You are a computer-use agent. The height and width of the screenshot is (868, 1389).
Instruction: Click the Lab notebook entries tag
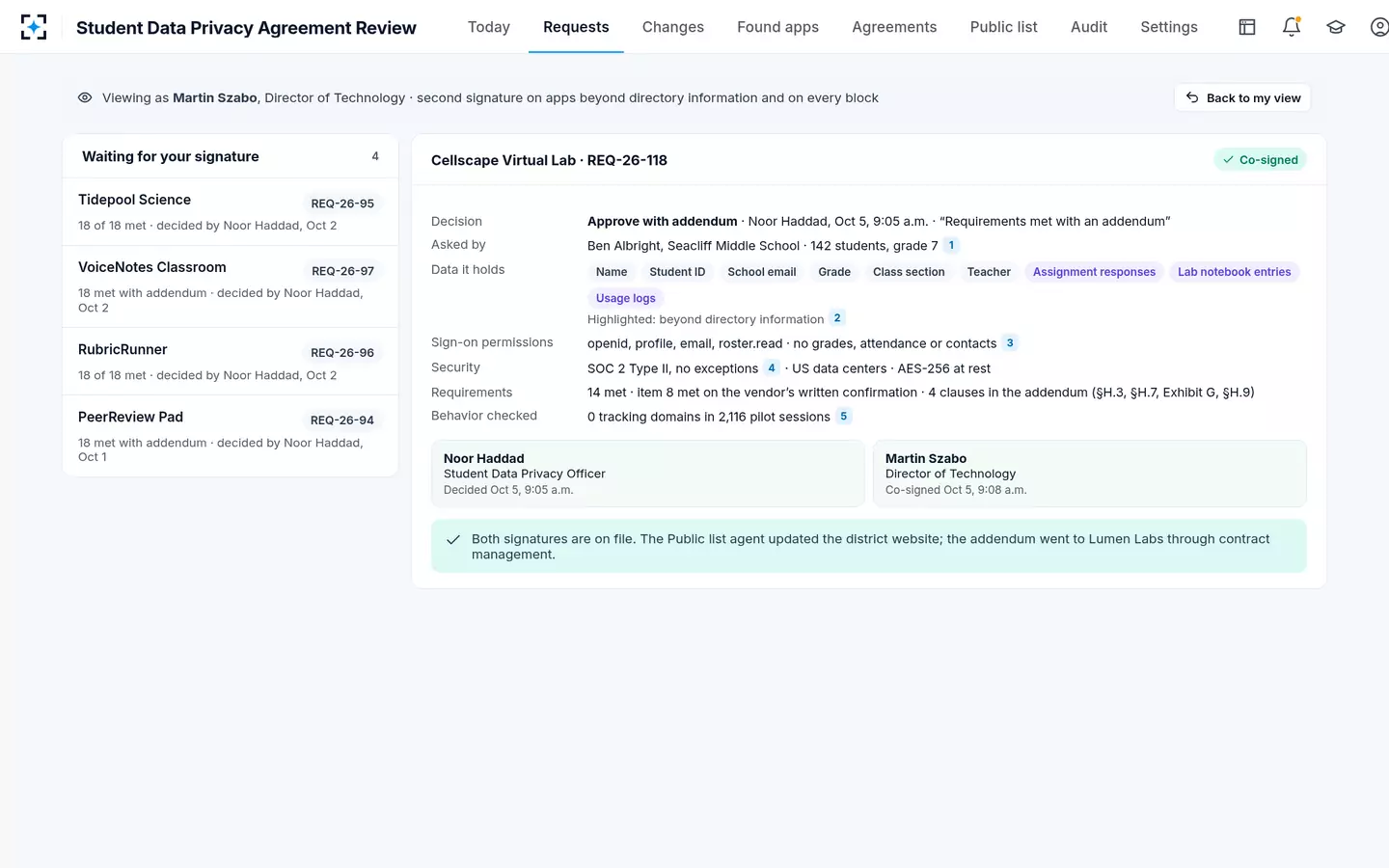pyautogui.click(x=1234, y=272)
